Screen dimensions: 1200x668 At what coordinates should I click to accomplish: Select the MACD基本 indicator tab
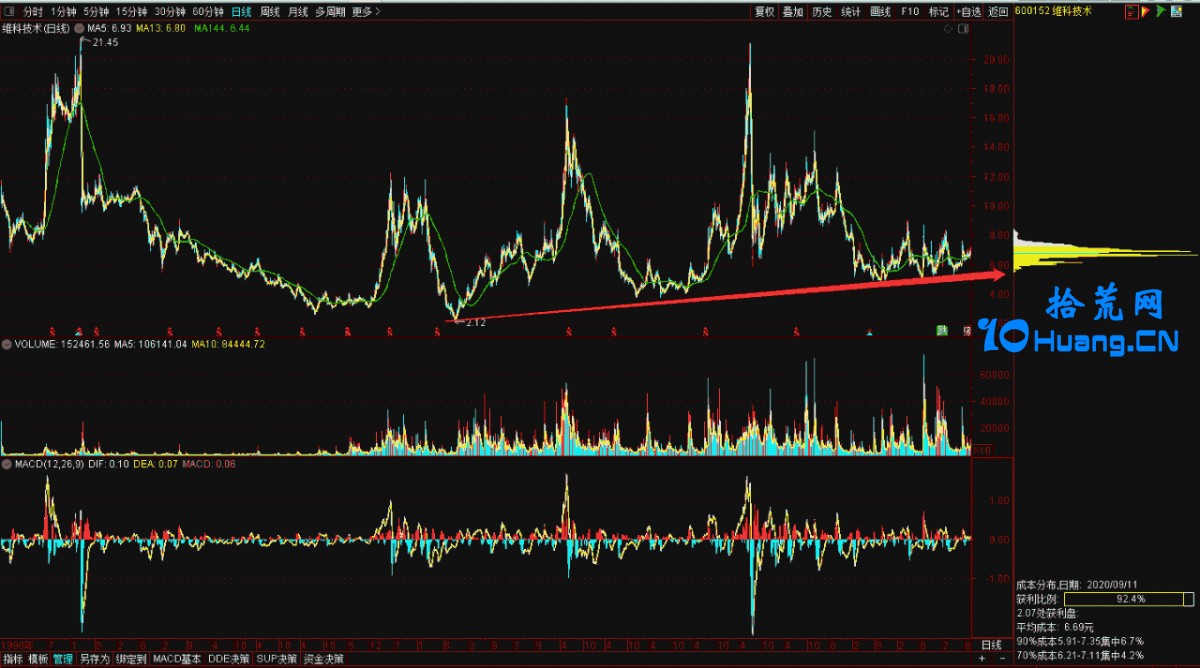click(x=177, y=660)
